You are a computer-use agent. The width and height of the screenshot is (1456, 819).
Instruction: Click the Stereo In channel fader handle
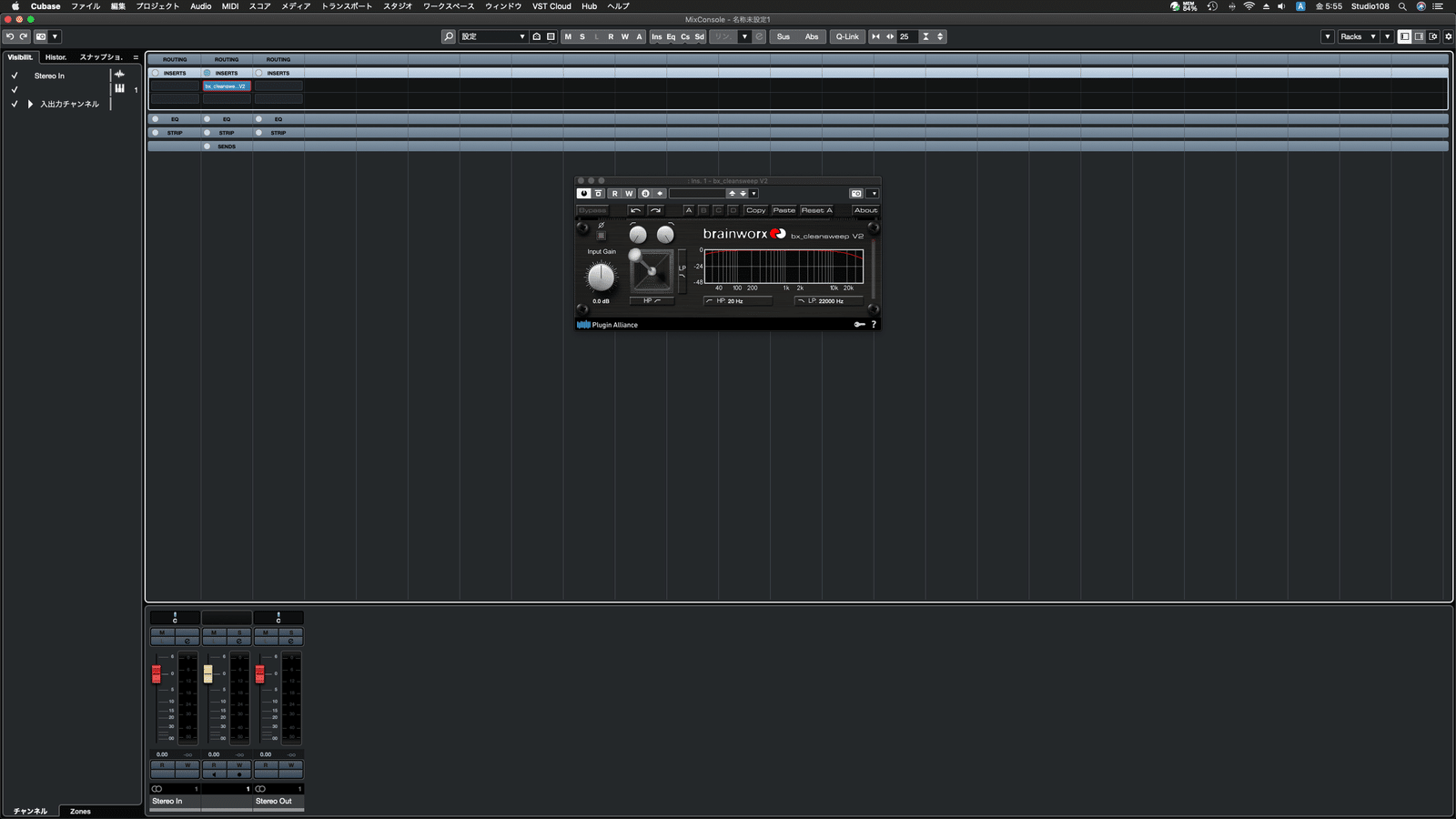pyautogui.click(x=157, y=673)
